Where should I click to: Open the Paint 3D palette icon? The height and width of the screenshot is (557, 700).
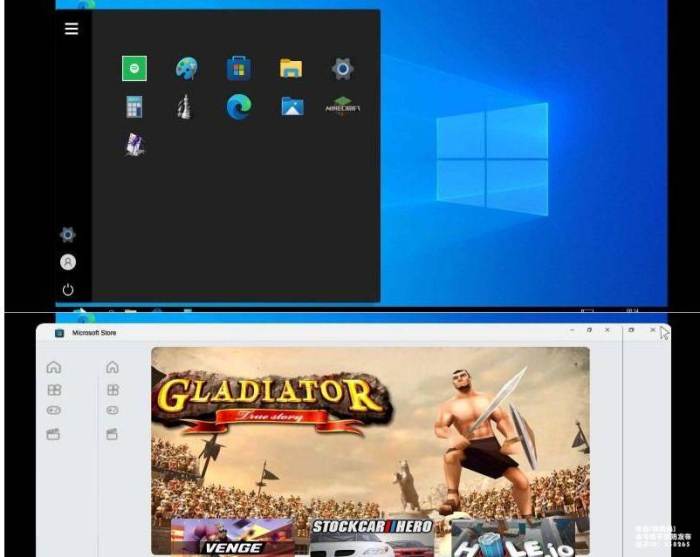(187, 68)
